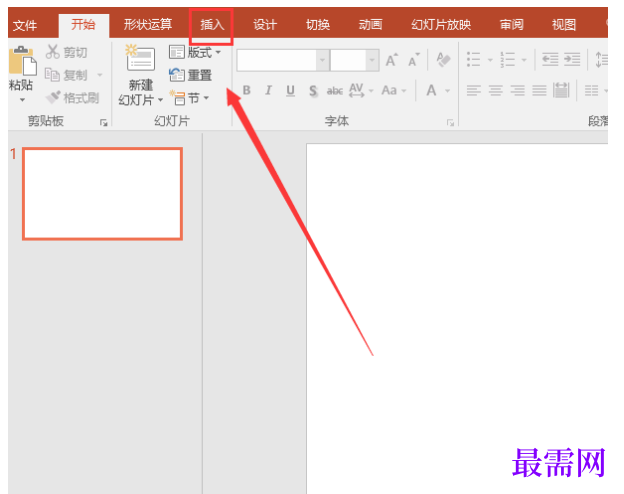Viewport: 624px width, 494px height.
Task: Expand the numbering dropdown arrow
Action: [x=524, y=60]
